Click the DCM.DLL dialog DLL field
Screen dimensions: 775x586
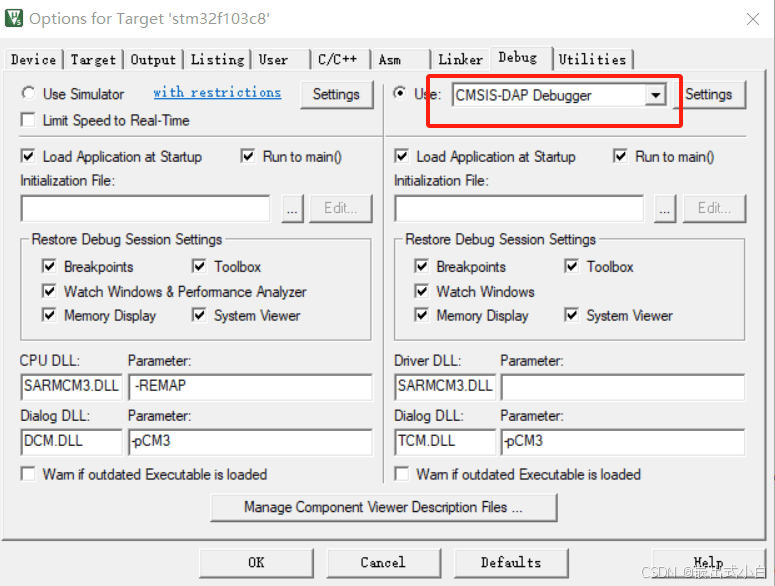pyautogui.click(x=72, y=441)
